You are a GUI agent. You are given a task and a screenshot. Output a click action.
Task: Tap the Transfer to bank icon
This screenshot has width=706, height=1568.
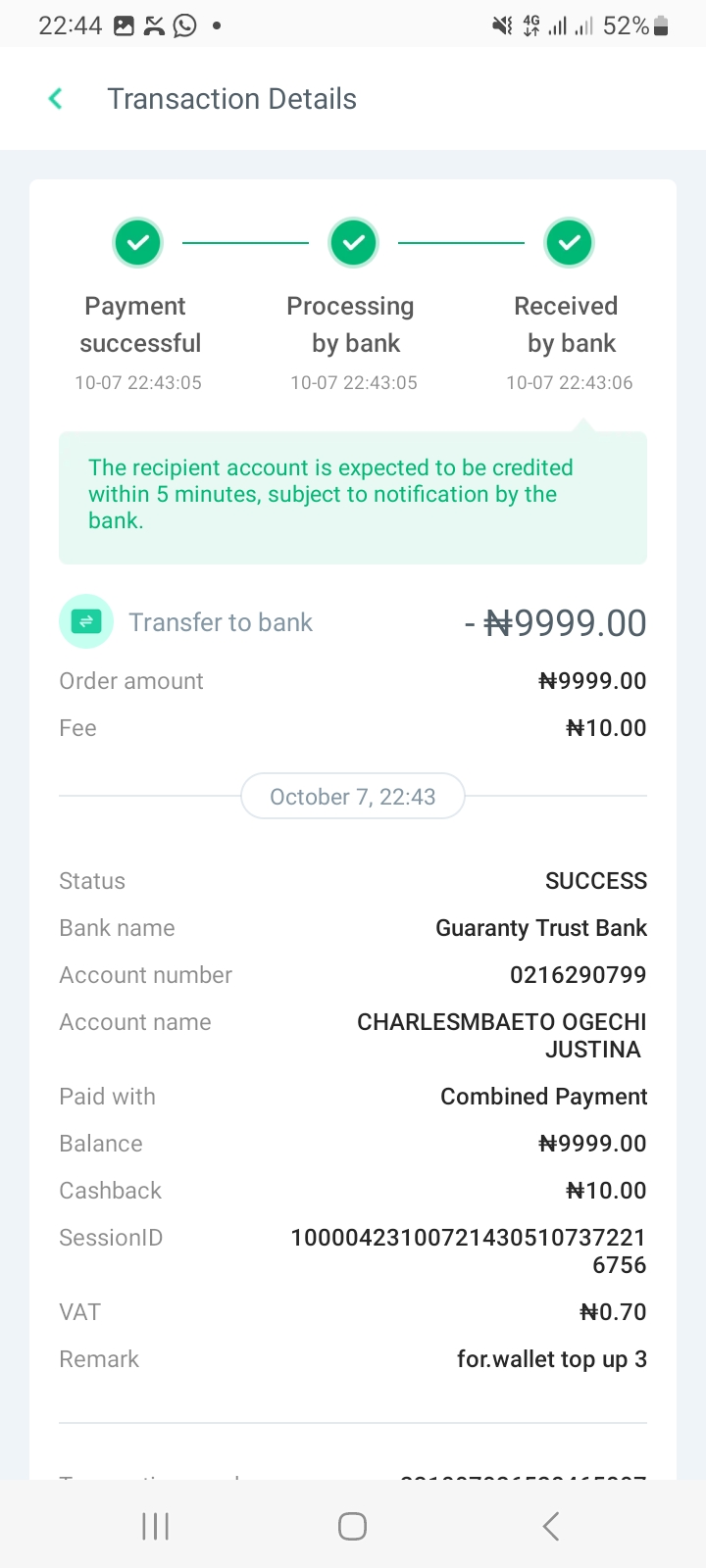pyautogui.click(x=86, y=621)
